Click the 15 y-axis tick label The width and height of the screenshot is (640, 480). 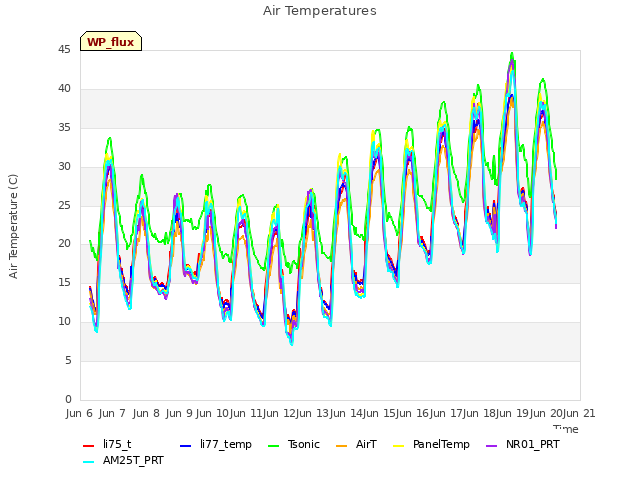[64, 282]
